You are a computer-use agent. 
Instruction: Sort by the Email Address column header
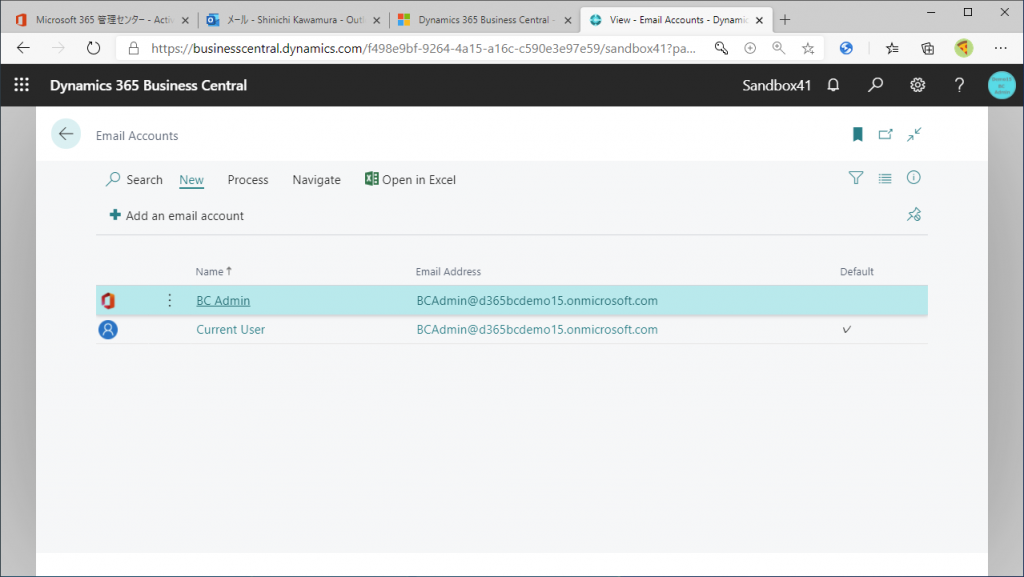(448, 272)
